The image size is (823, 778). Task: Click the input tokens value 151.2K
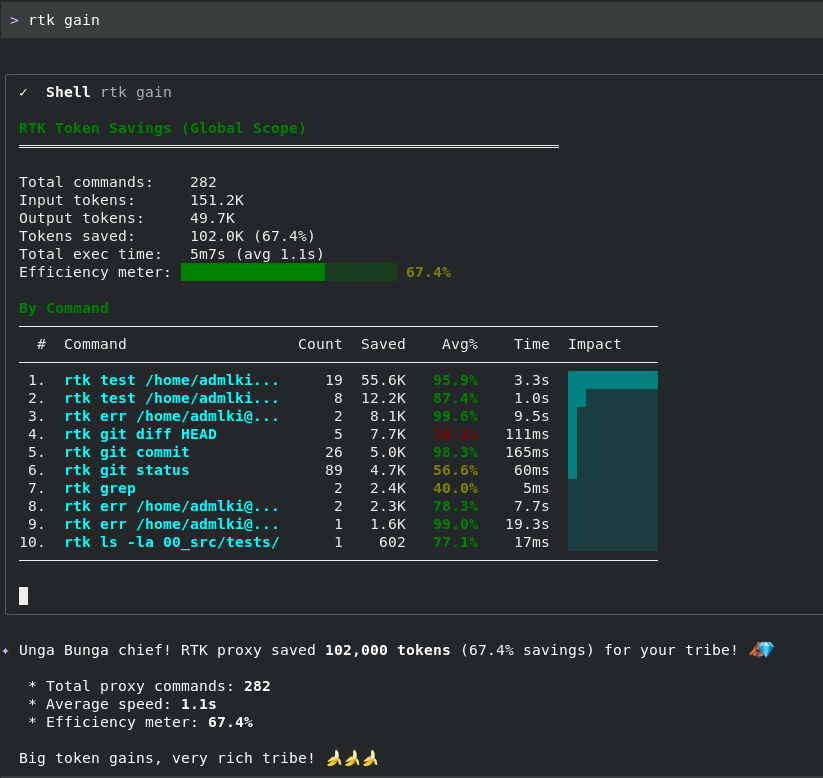point(217,200)
